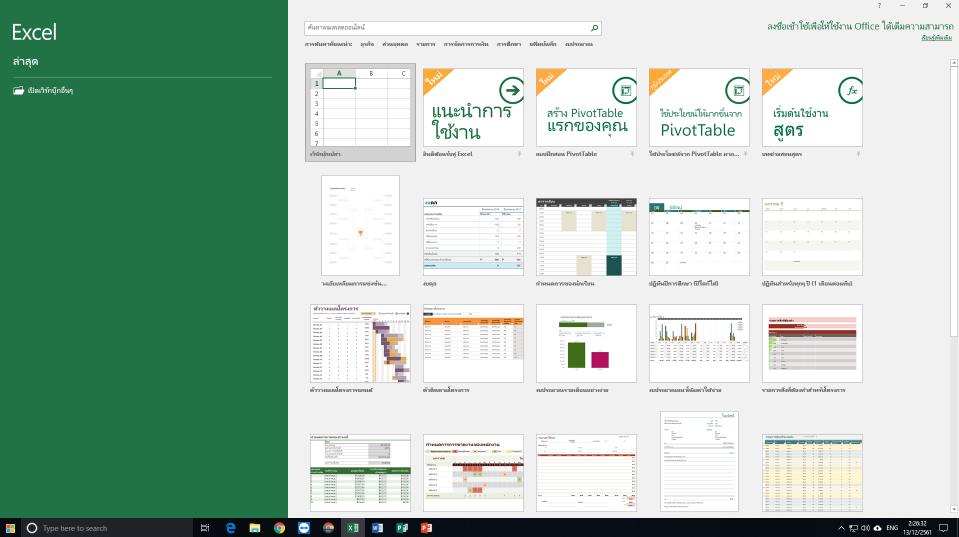Open the get more from PivotTable tutorial
Viewport: 959px width, 537px height.
point(699,107)
